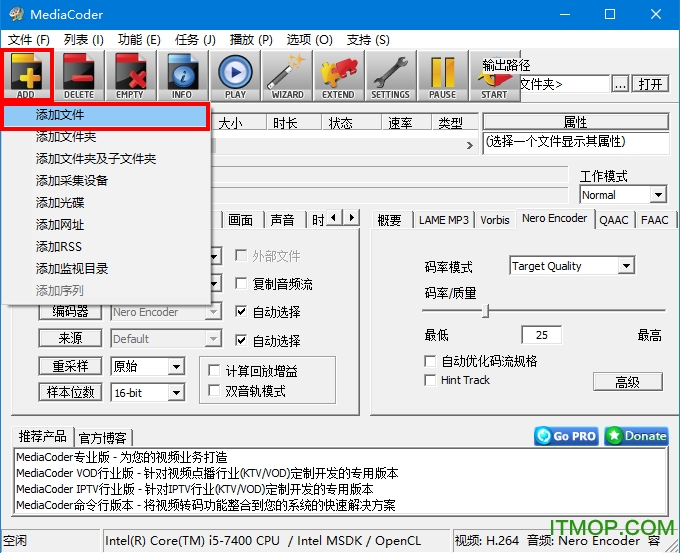Switch to the LAME MP3 tab
Viewport: 680px width, 553px height.
tap(443, 220)
